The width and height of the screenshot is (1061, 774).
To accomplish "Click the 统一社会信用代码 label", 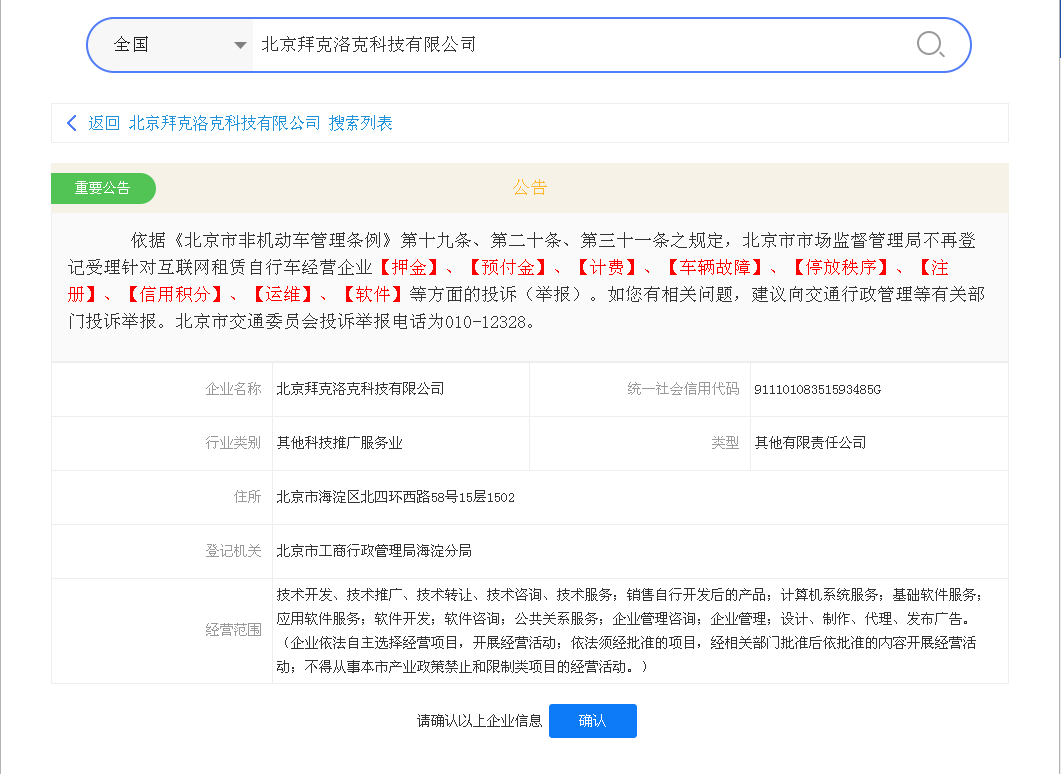I will (683, 389).
